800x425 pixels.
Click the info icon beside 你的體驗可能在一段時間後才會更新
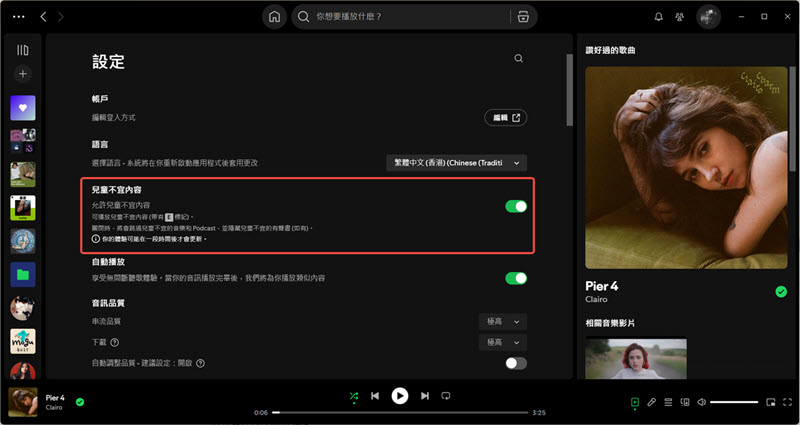click(95, 239)
